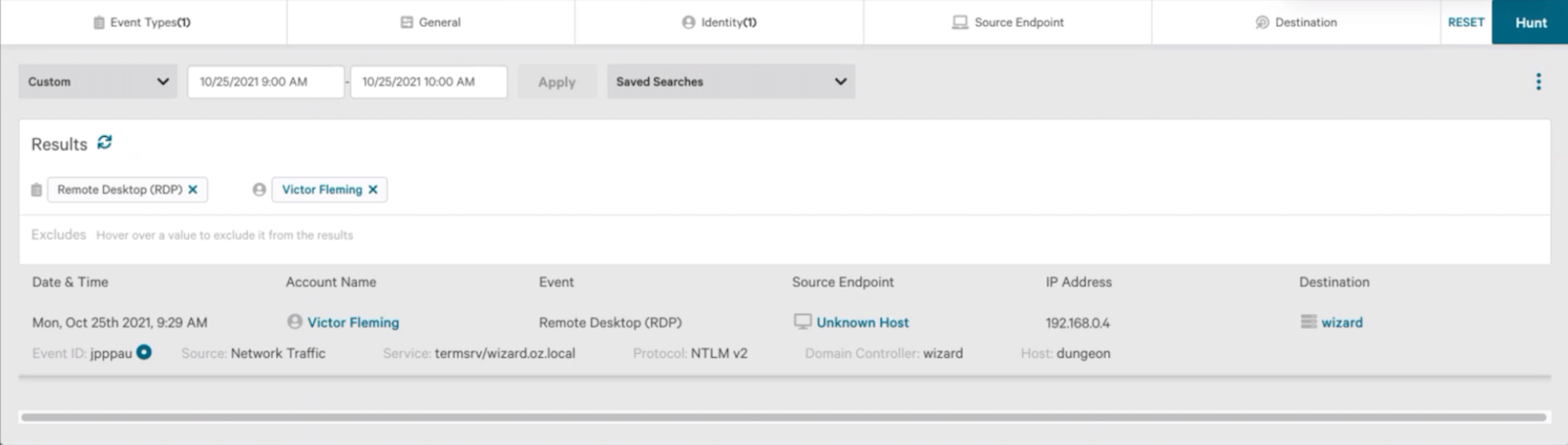Click the Remote Desktop (RDP) event cell
This screenshot has height=445, width=1568.
(610, 323)
